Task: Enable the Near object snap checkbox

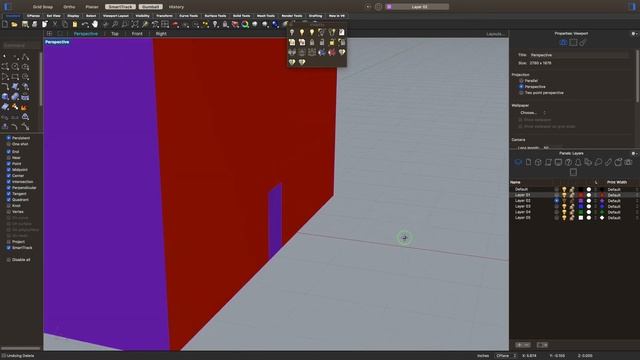Action: [9, 158]
